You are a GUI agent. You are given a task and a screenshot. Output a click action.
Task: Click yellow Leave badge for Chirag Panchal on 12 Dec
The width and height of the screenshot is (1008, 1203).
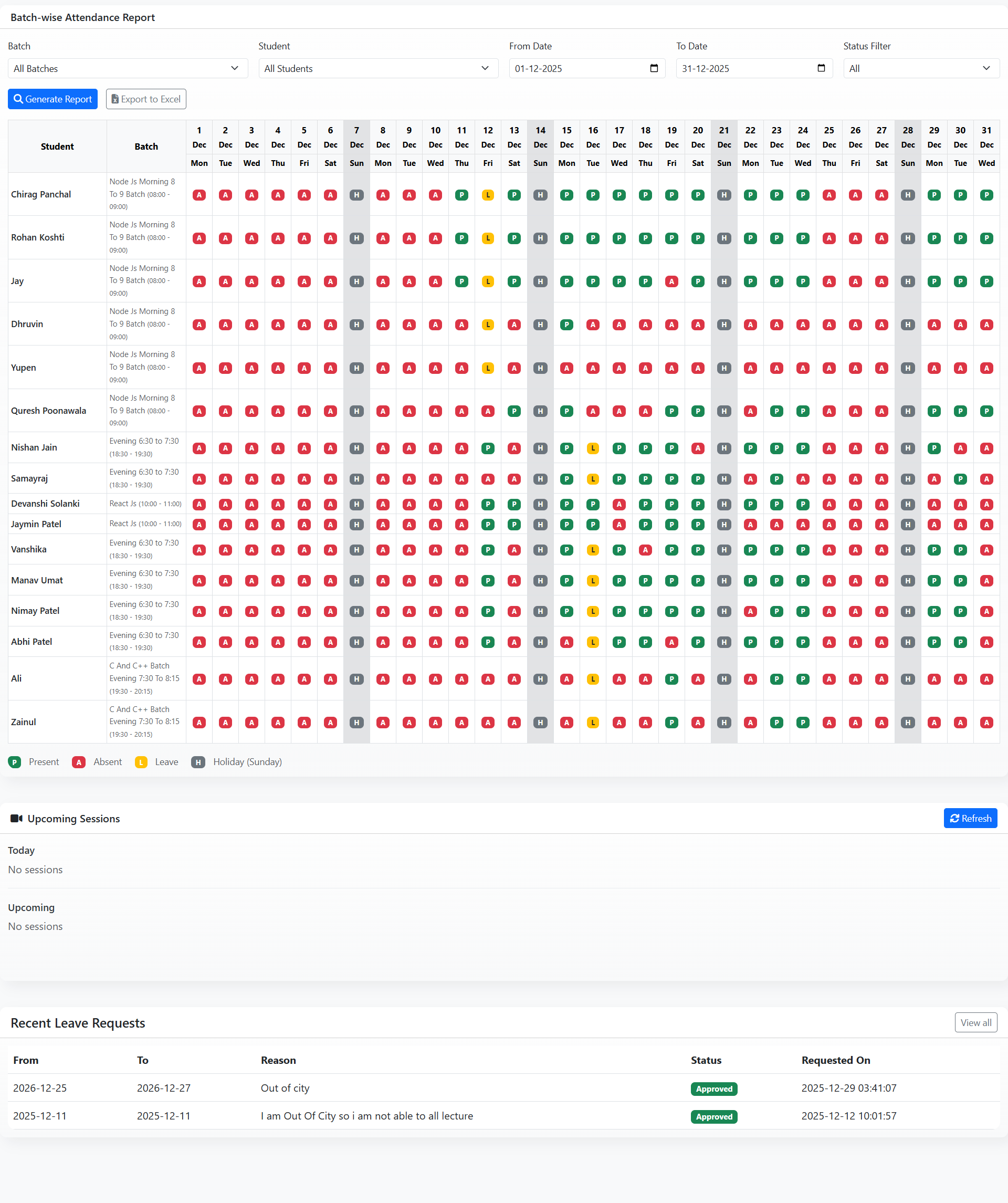coord(488,195)
